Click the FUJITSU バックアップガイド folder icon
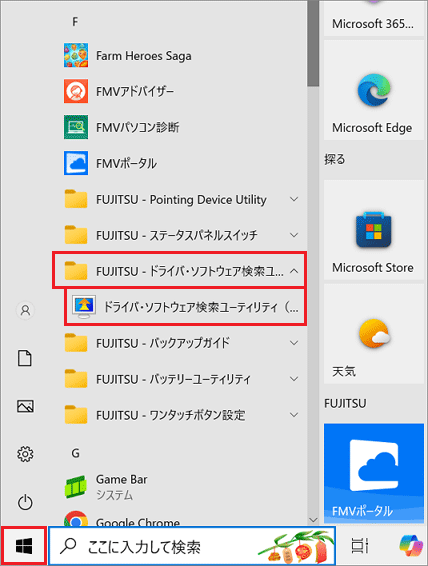This screenshot has height=566, width=428. (76, 343)
